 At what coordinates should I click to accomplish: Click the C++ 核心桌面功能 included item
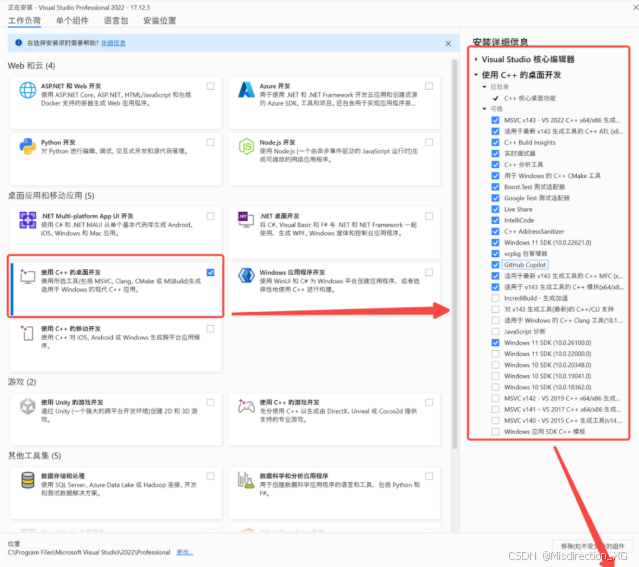tap(530, 98)
